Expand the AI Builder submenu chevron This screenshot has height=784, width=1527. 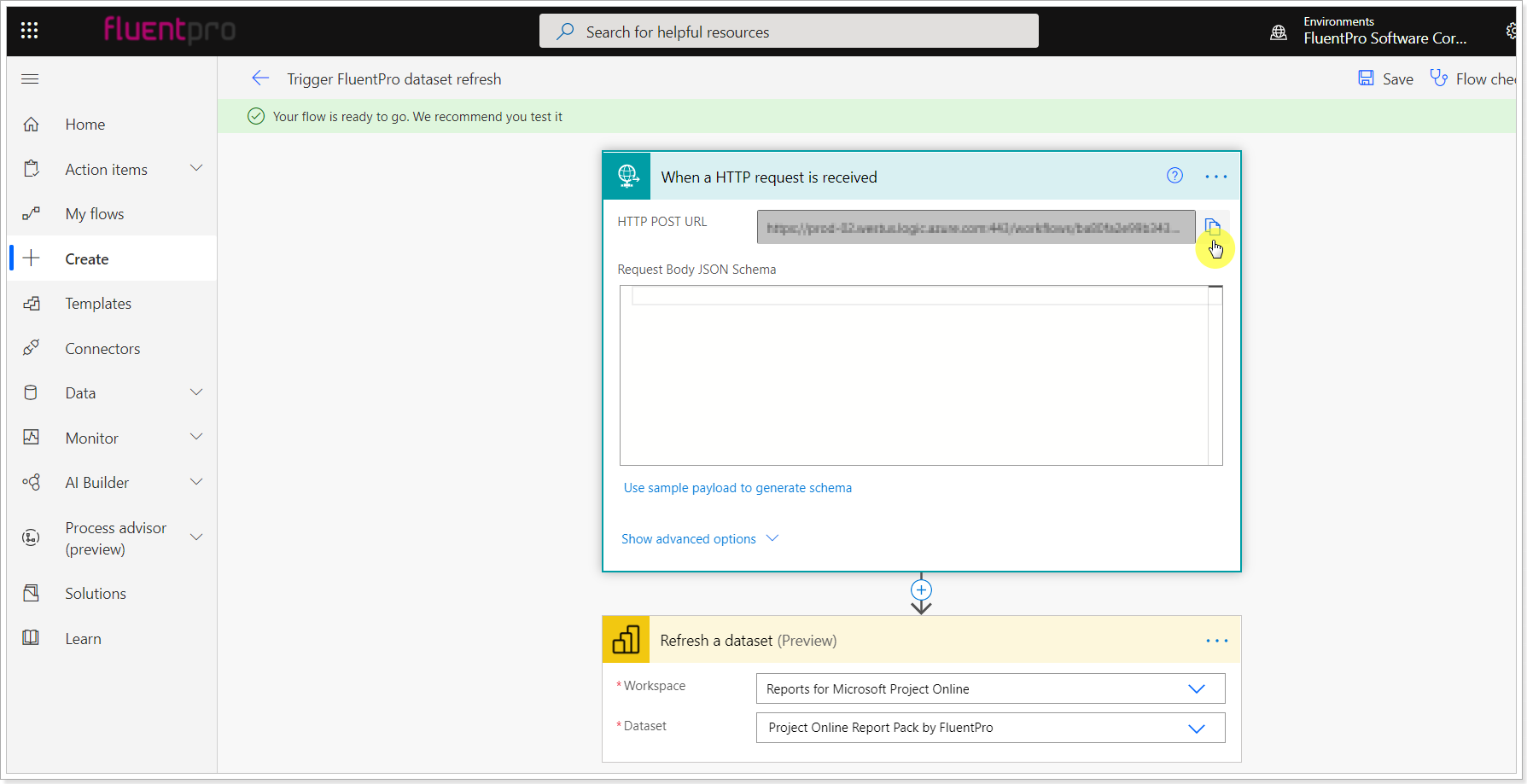[x=196, y=482]
